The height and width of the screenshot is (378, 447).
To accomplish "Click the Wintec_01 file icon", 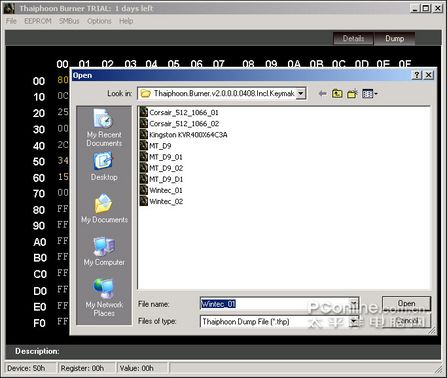I will [x=144, y=190].
